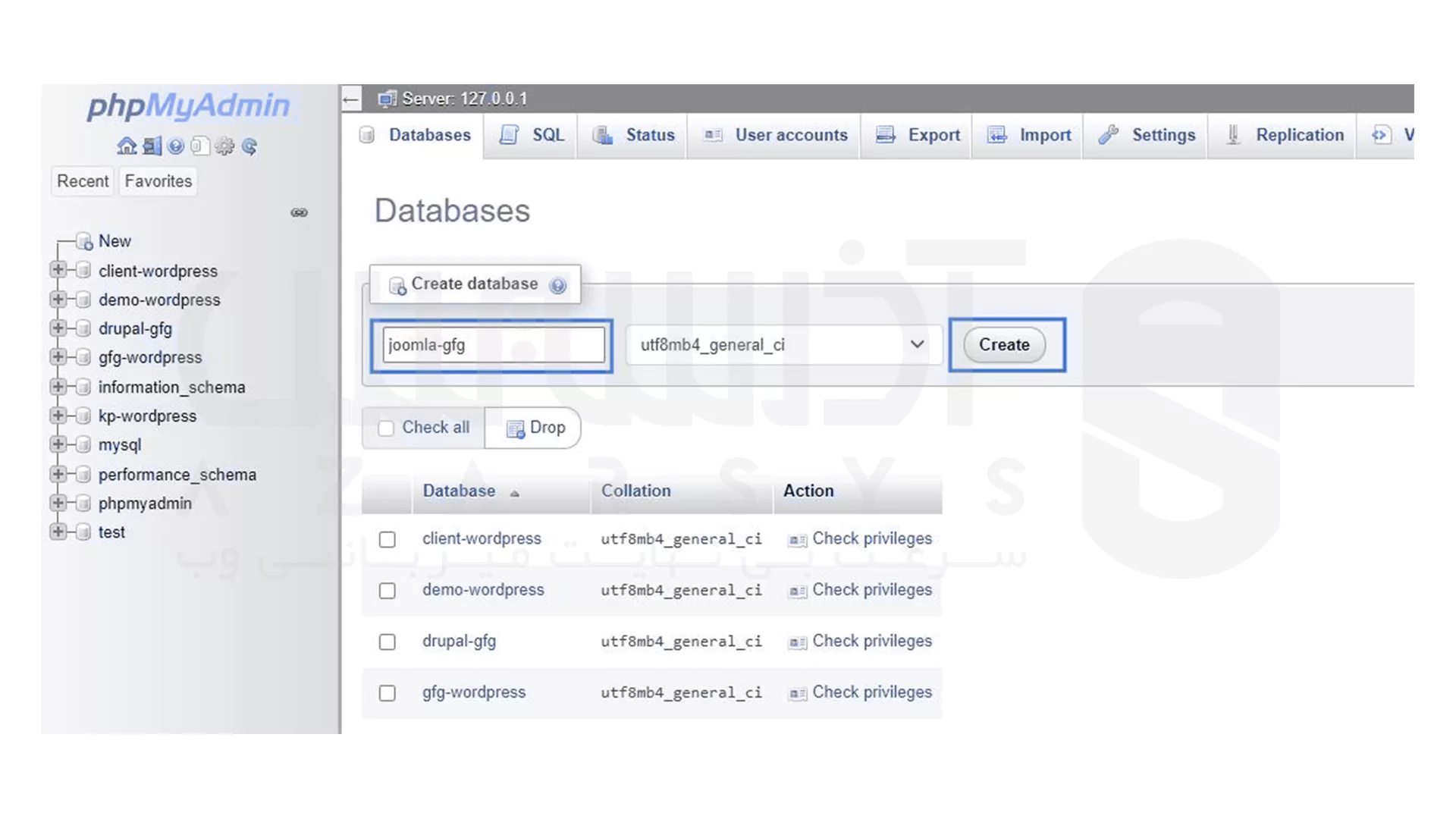The image size is (1456, 819).
Task: Open the Settings tab
Action: [x=1147, y=135]
